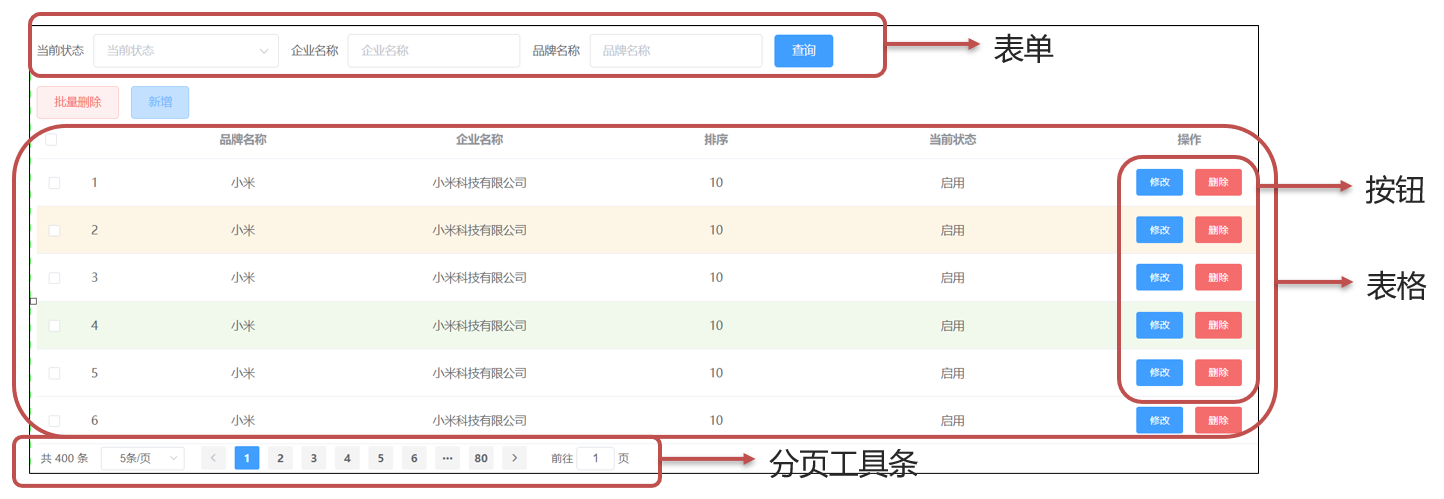Click the 新增 add button
Screen dimensions: 1444x499
click(160, 102)
